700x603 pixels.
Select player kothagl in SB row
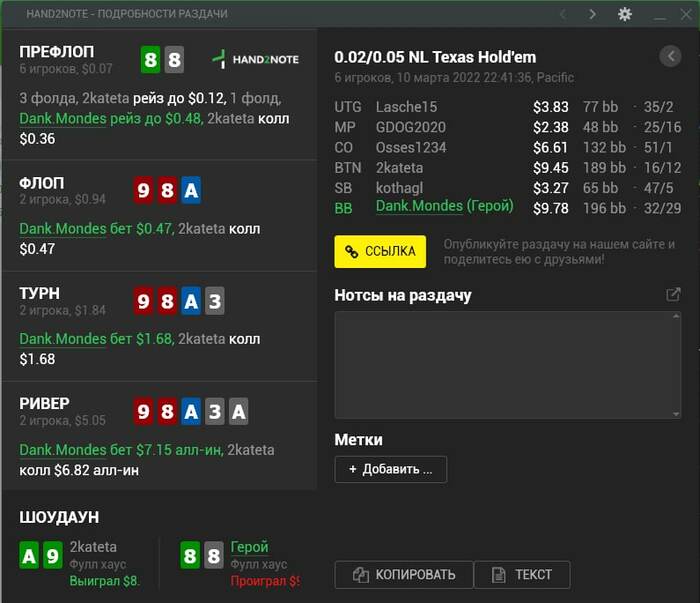[399, 188]
